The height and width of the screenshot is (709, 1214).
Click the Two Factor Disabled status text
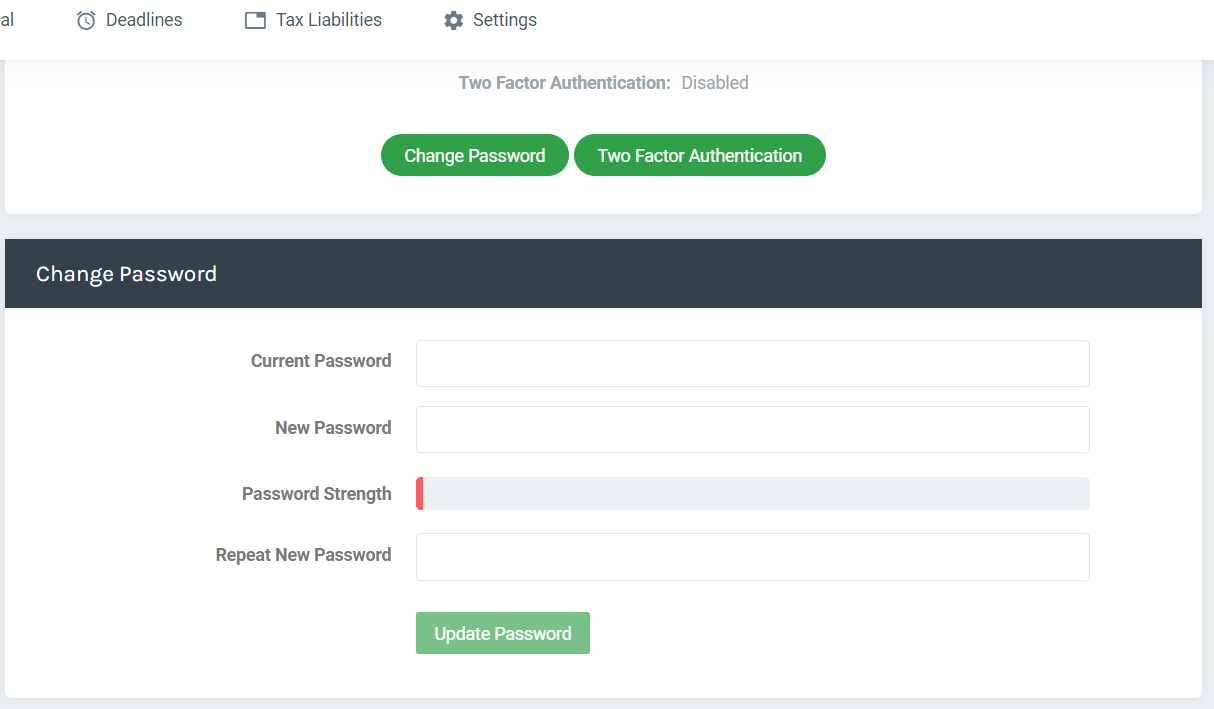click(x=714, y=83)
